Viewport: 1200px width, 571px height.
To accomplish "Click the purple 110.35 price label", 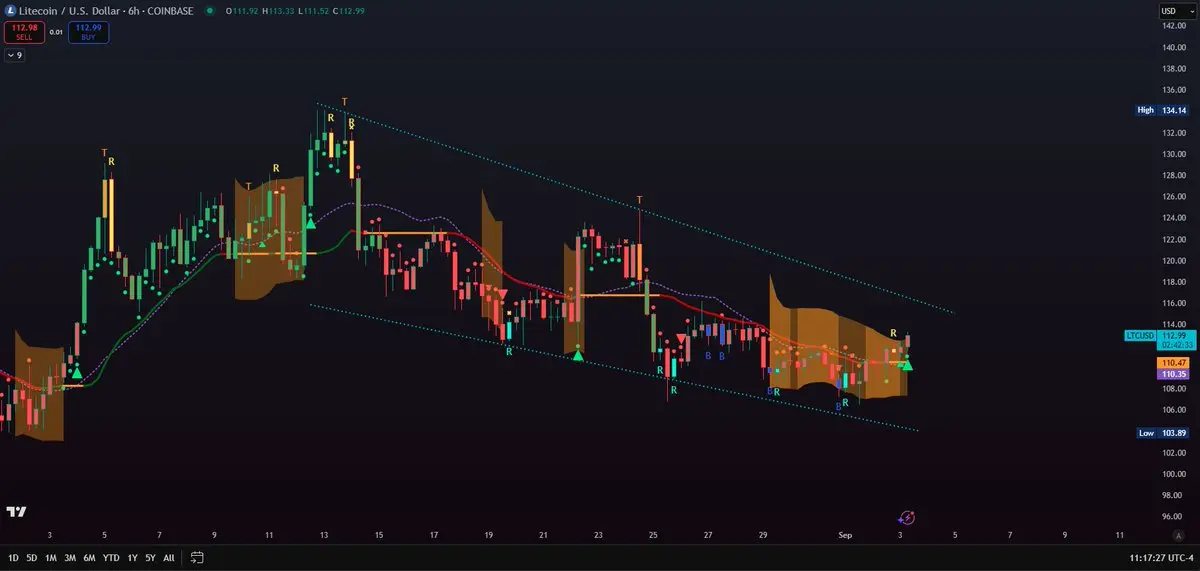I will pos(1172,374).
